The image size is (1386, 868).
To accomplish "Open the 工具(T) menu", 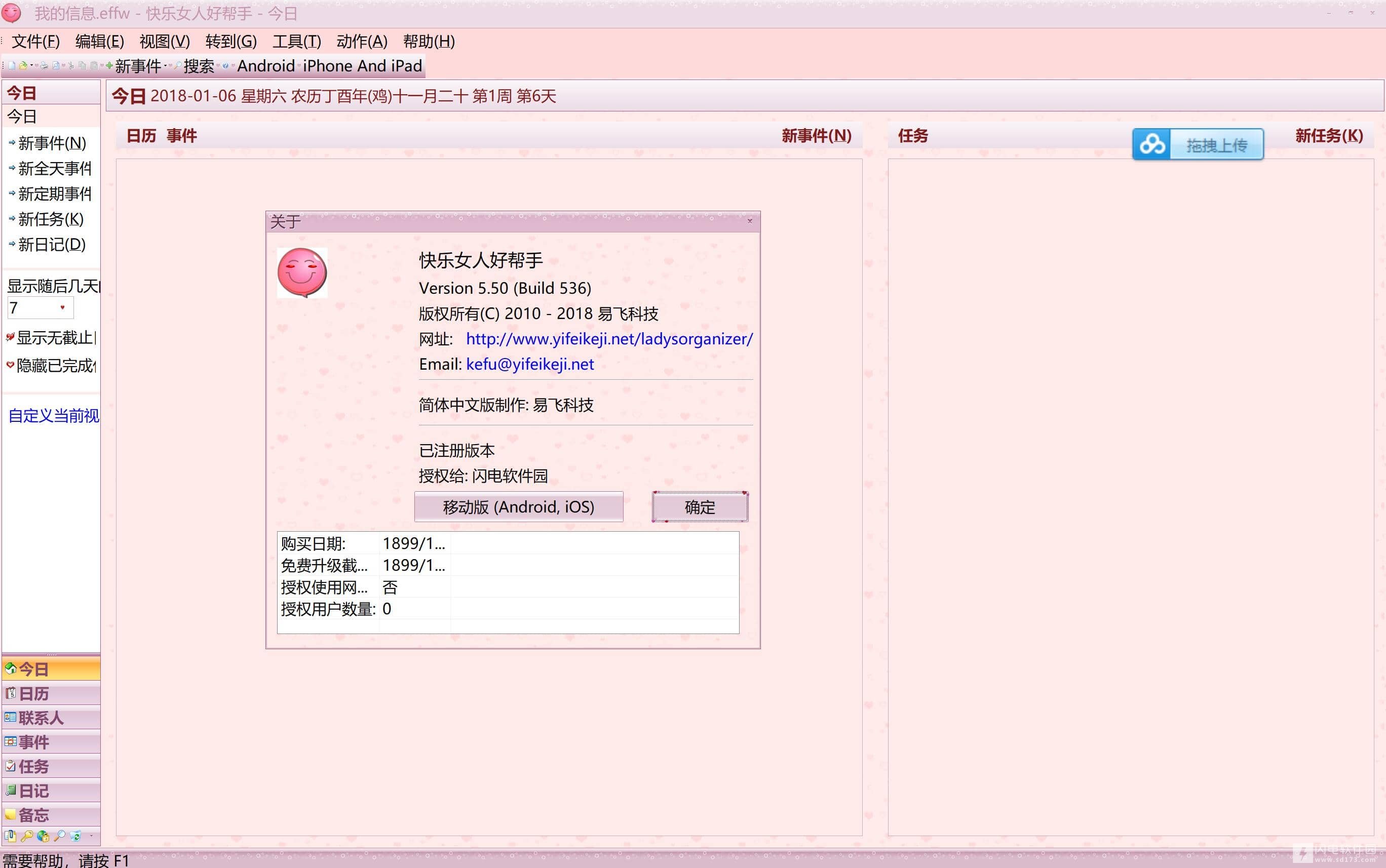I will pyautogui.click(x=297, y=42).
